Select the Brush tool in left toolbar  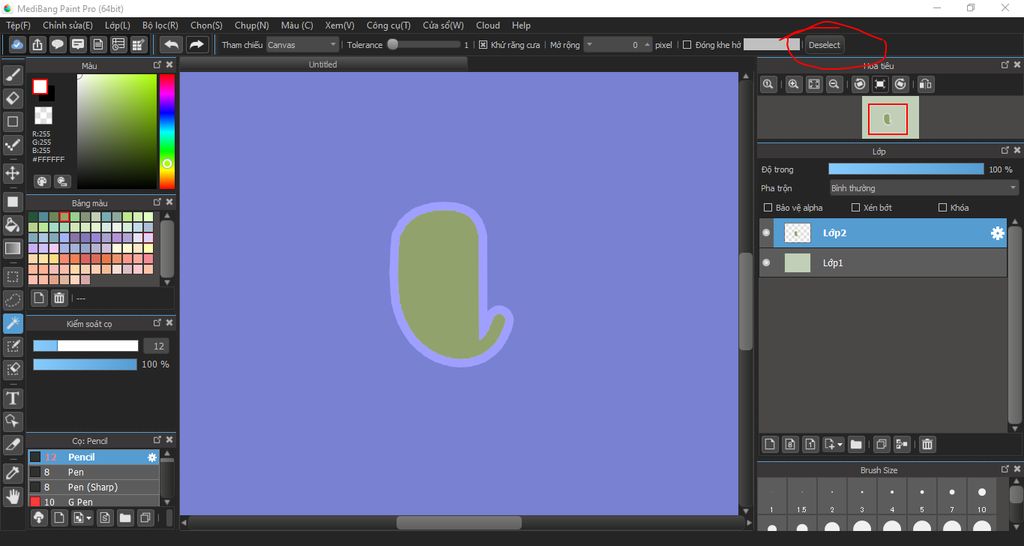click(12, 76)
